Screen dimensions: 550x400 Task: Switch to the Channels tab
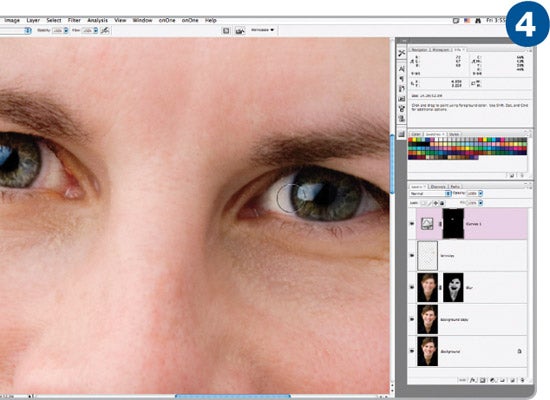(x=438, y=186)
